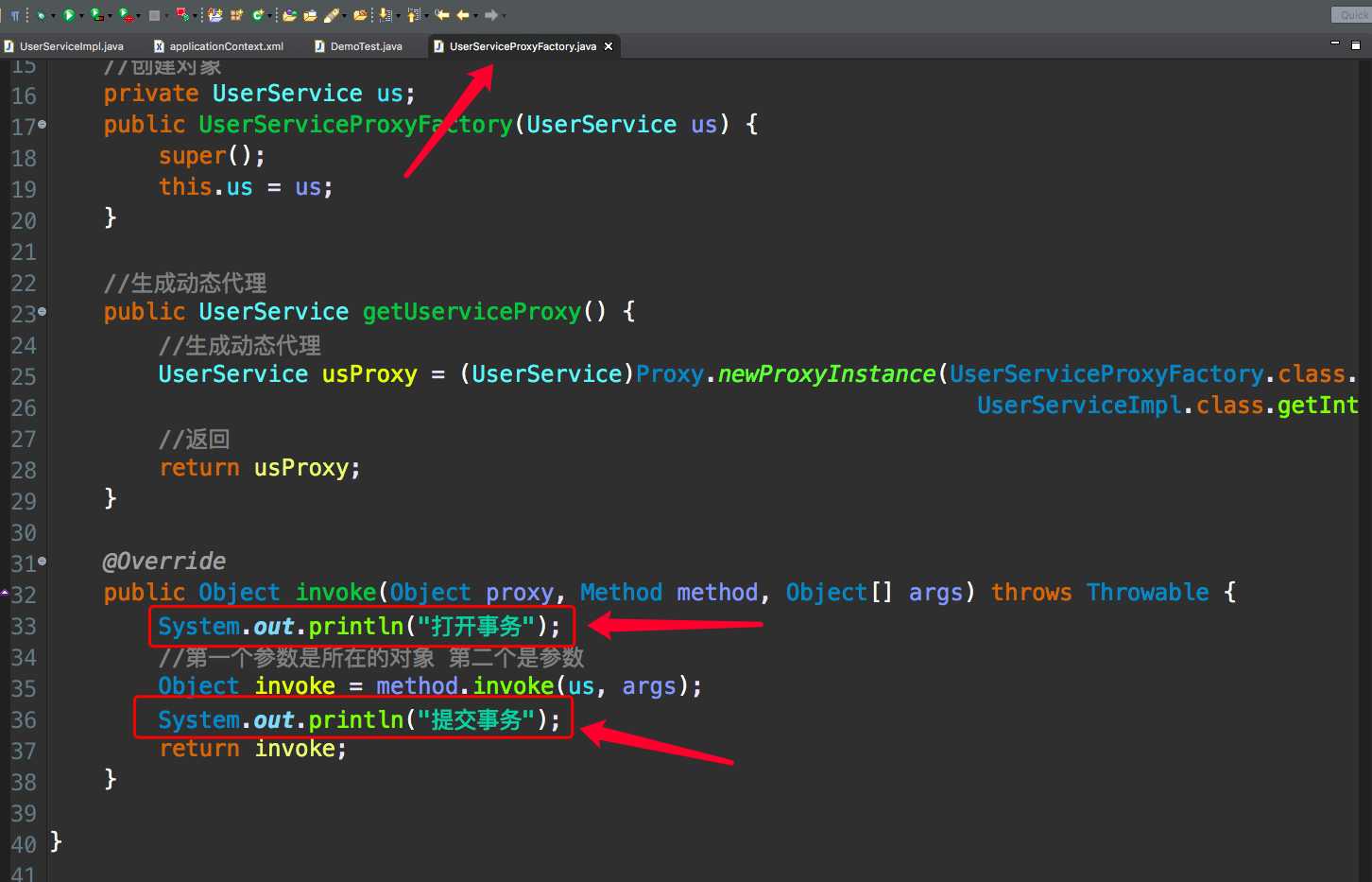1372x882 pixels.
Task: Click the '@Override' annotation
Action: (164, 562)
